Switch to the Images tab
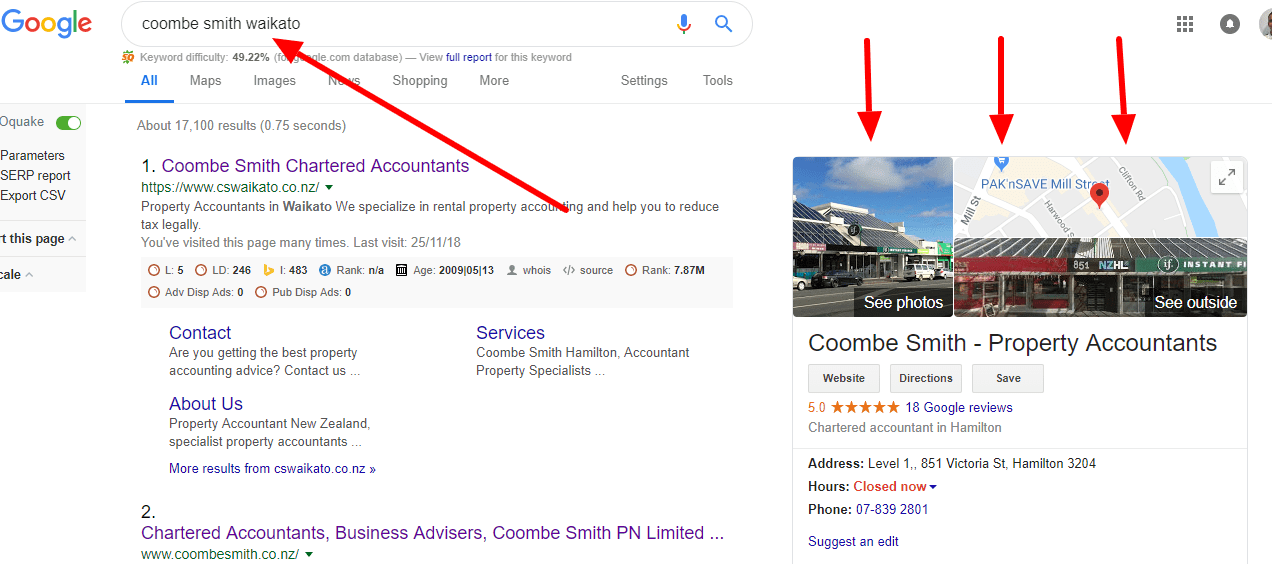The height and width of the screenshot is (564, 1272). coord(274,81)
